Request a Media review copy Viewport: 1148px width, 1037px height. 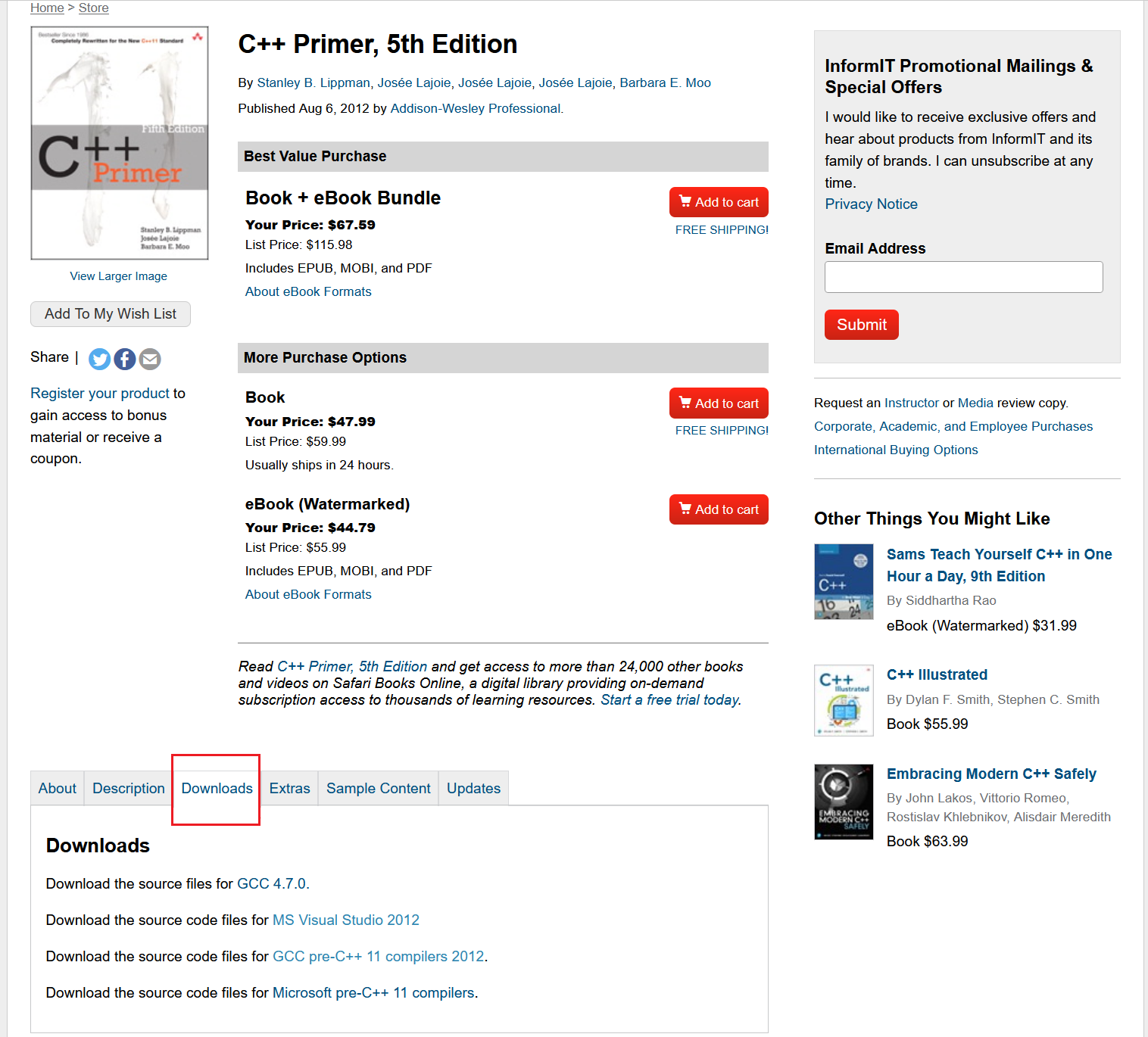(975, 403)
